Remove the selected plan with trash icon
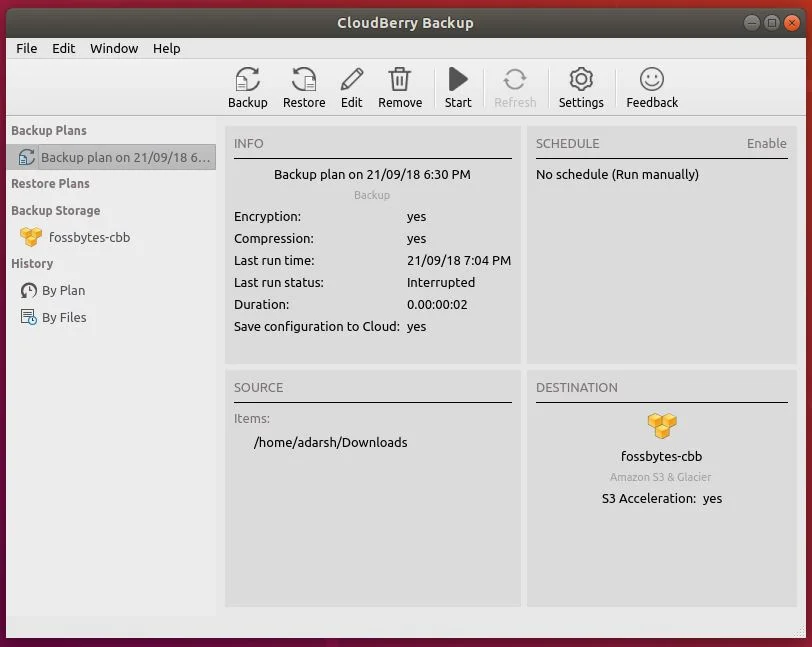The image size is (812, 647). (399, 80)
